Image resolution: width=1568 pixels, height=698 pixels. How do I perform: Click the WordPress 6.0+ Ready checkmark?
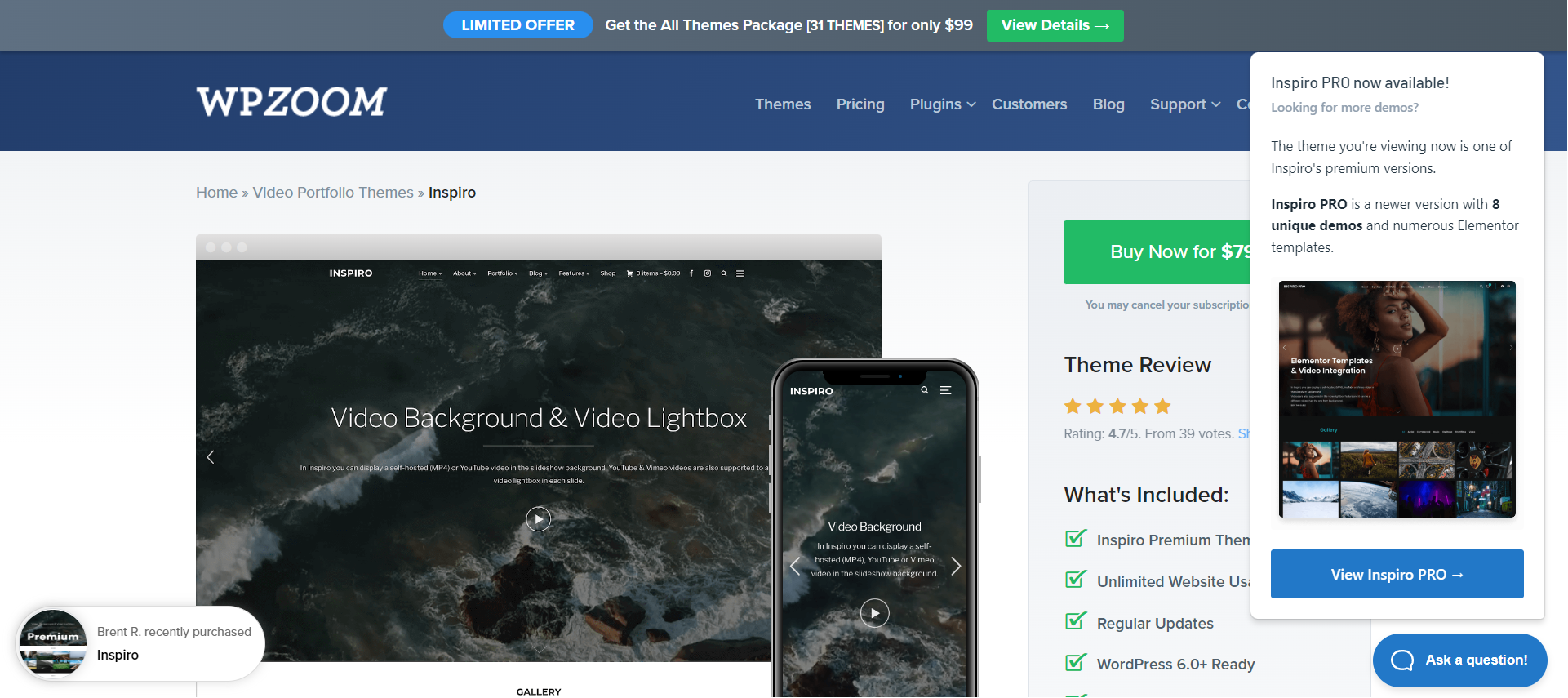[x=1076, y=663]
